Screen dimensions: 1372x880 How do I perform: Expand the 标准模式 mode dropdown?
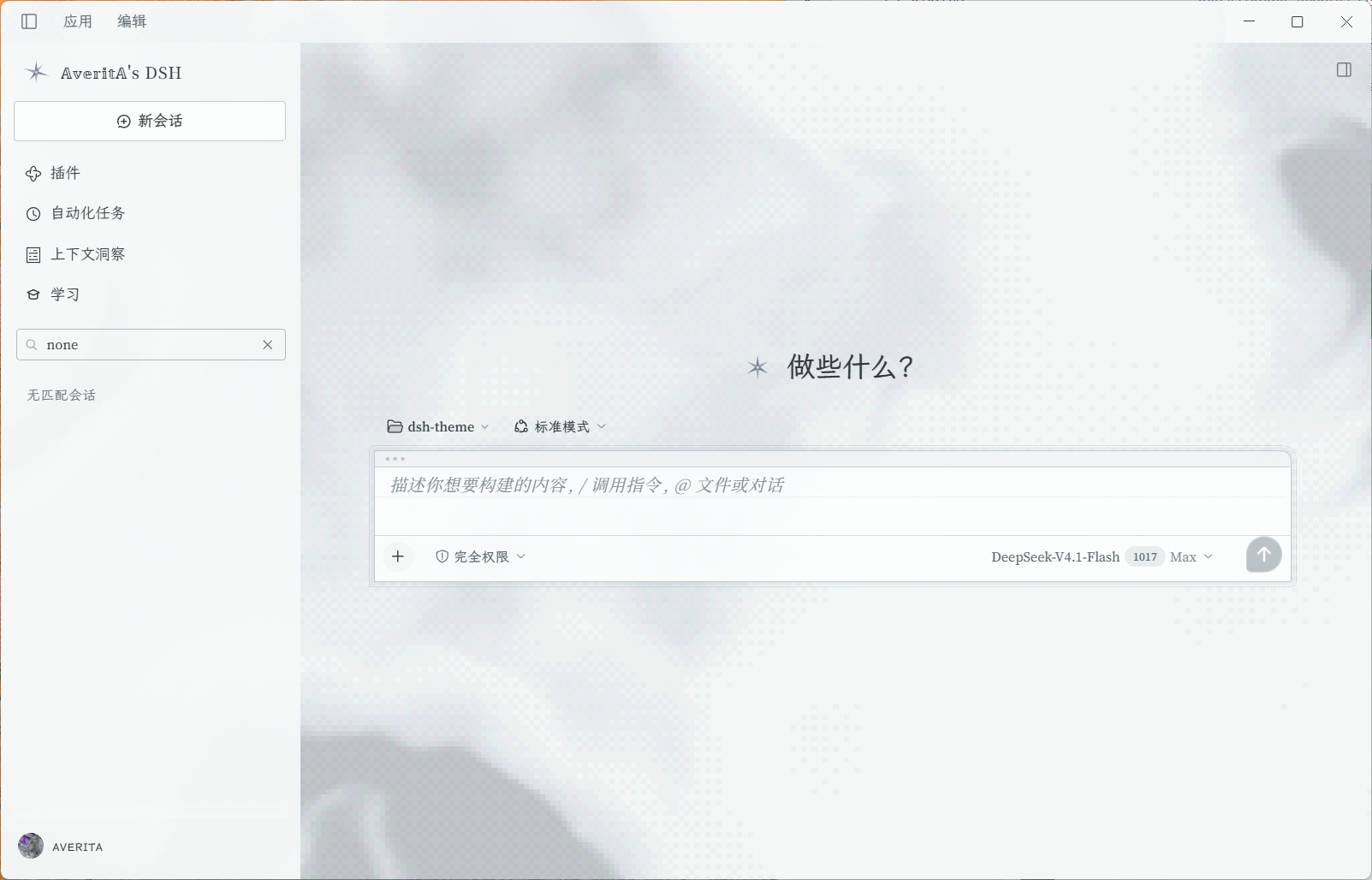coord(560,426)
